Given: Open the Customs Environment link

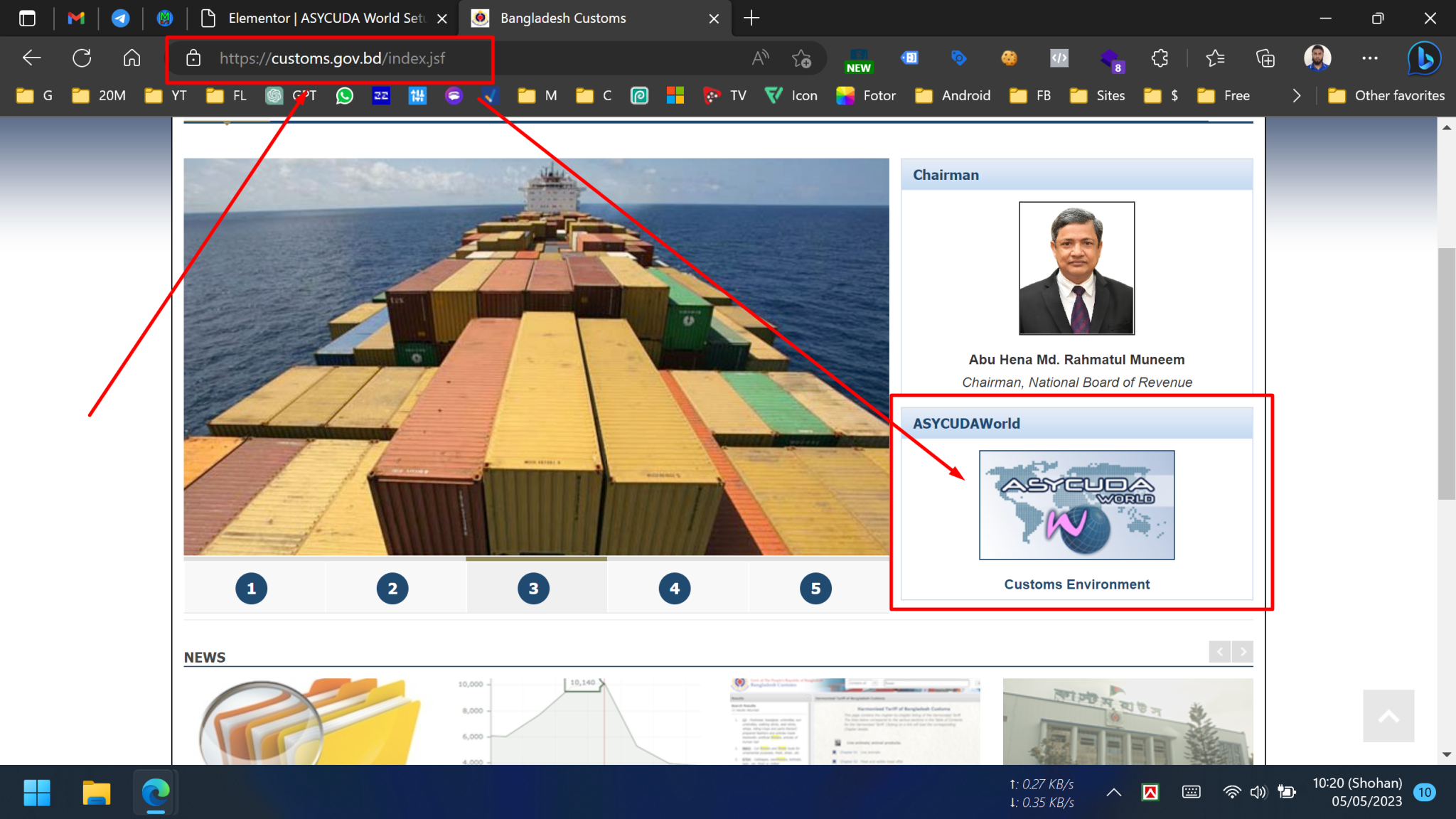Looking at the screenshot, I should [x=1076, y=584].
